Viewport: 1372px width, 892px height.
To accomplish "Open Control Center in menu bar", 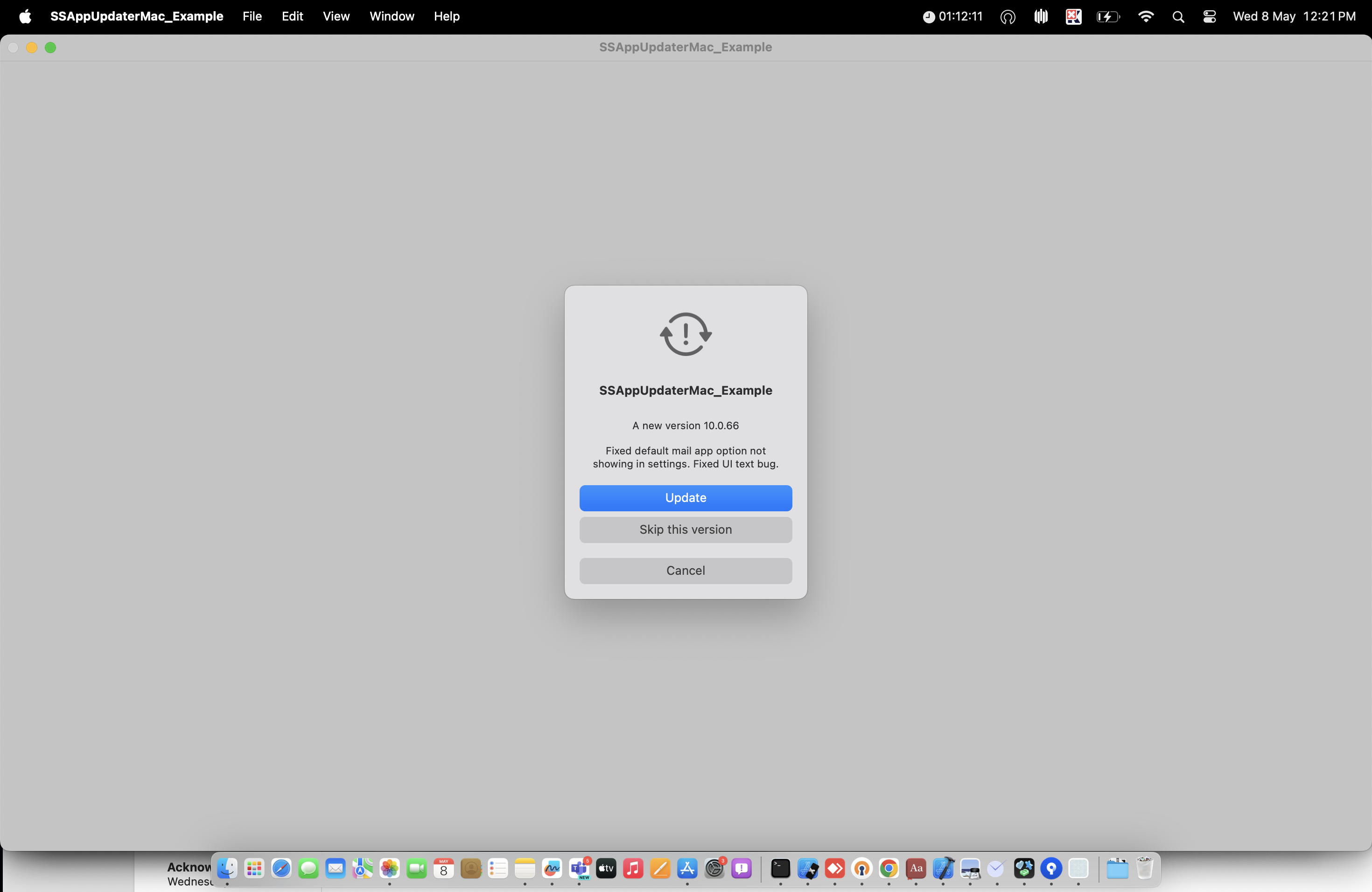I will tap(1210, 16).
